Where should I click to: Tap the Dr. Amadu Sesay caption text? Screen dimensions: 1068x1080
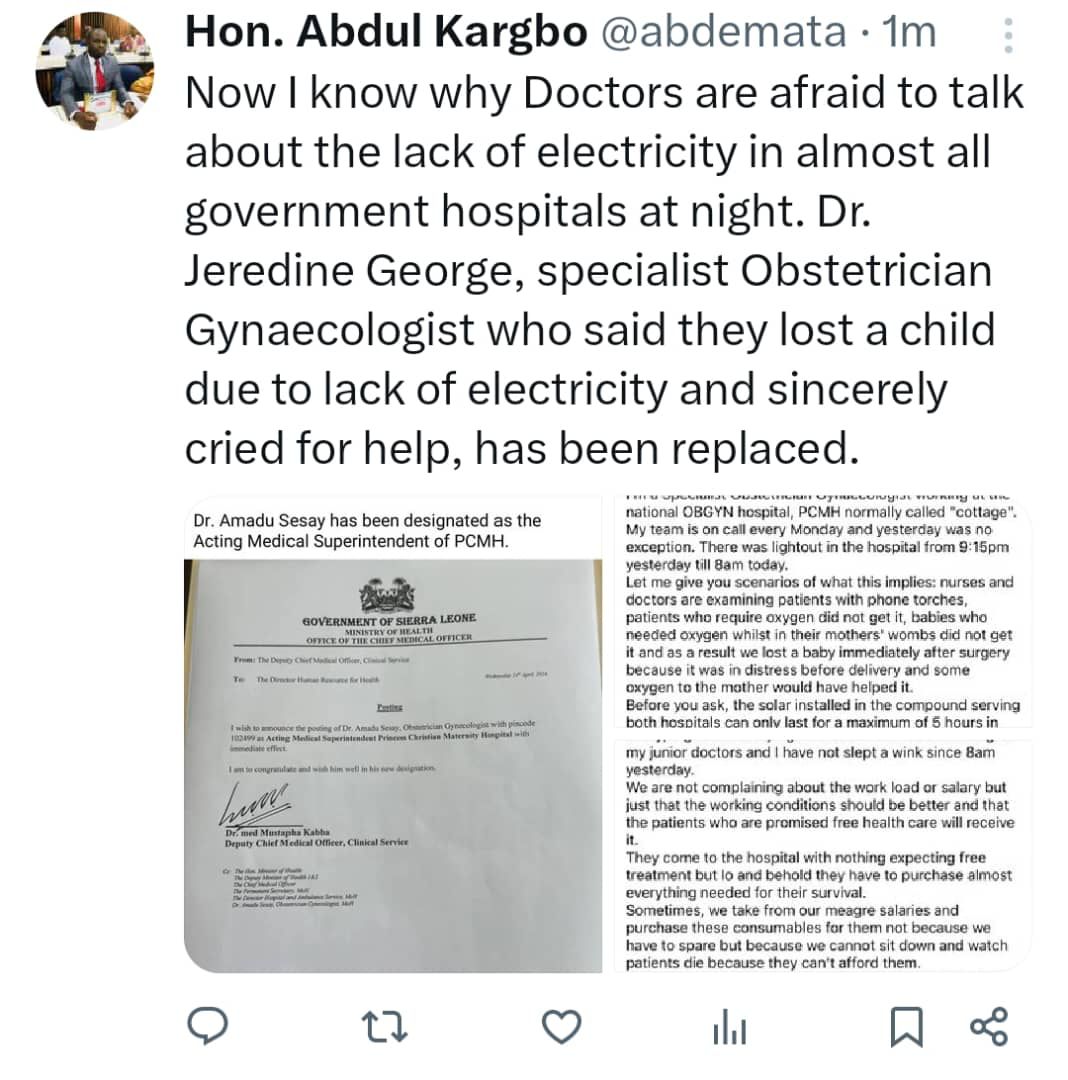tap(367, 530)
